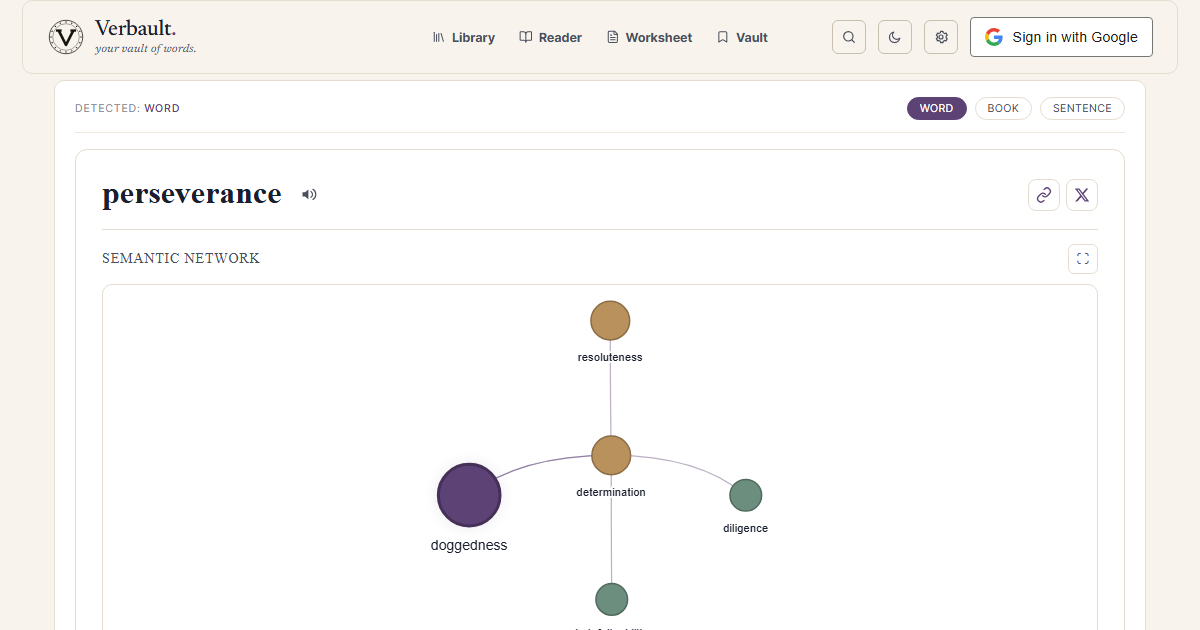
Task: Click the Verbault title text
Action: (135, 29)
